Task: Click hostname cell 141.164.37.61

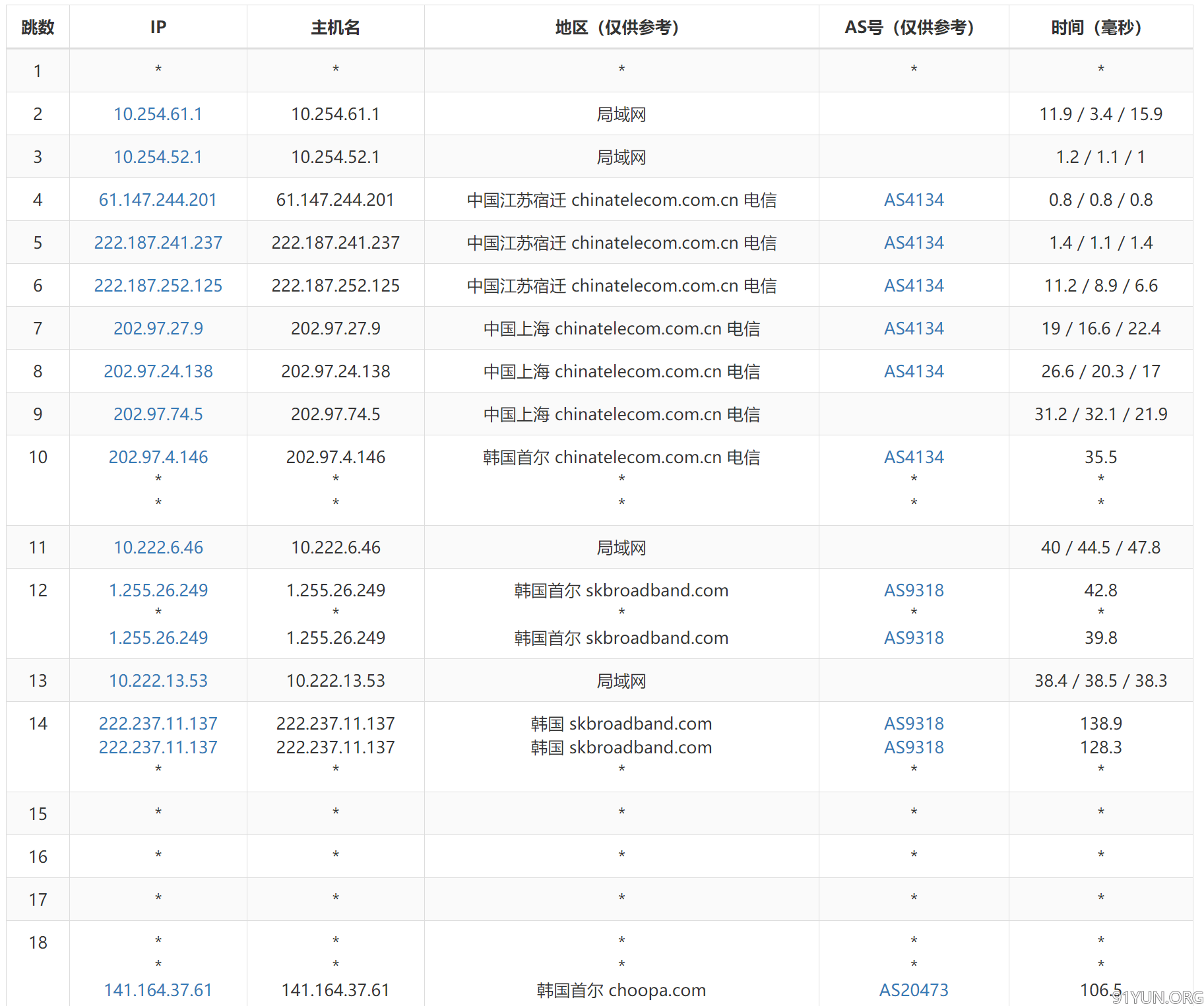Action: tap(335, 990)
